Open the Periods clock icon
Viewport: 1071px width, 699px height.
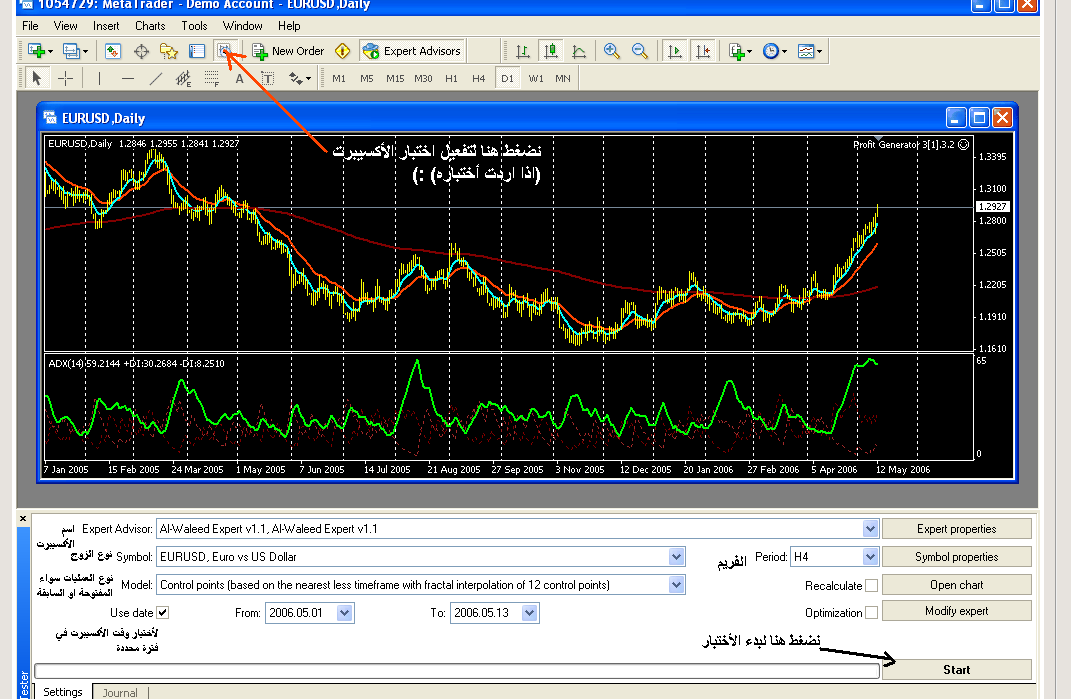[x=770, y=51]
